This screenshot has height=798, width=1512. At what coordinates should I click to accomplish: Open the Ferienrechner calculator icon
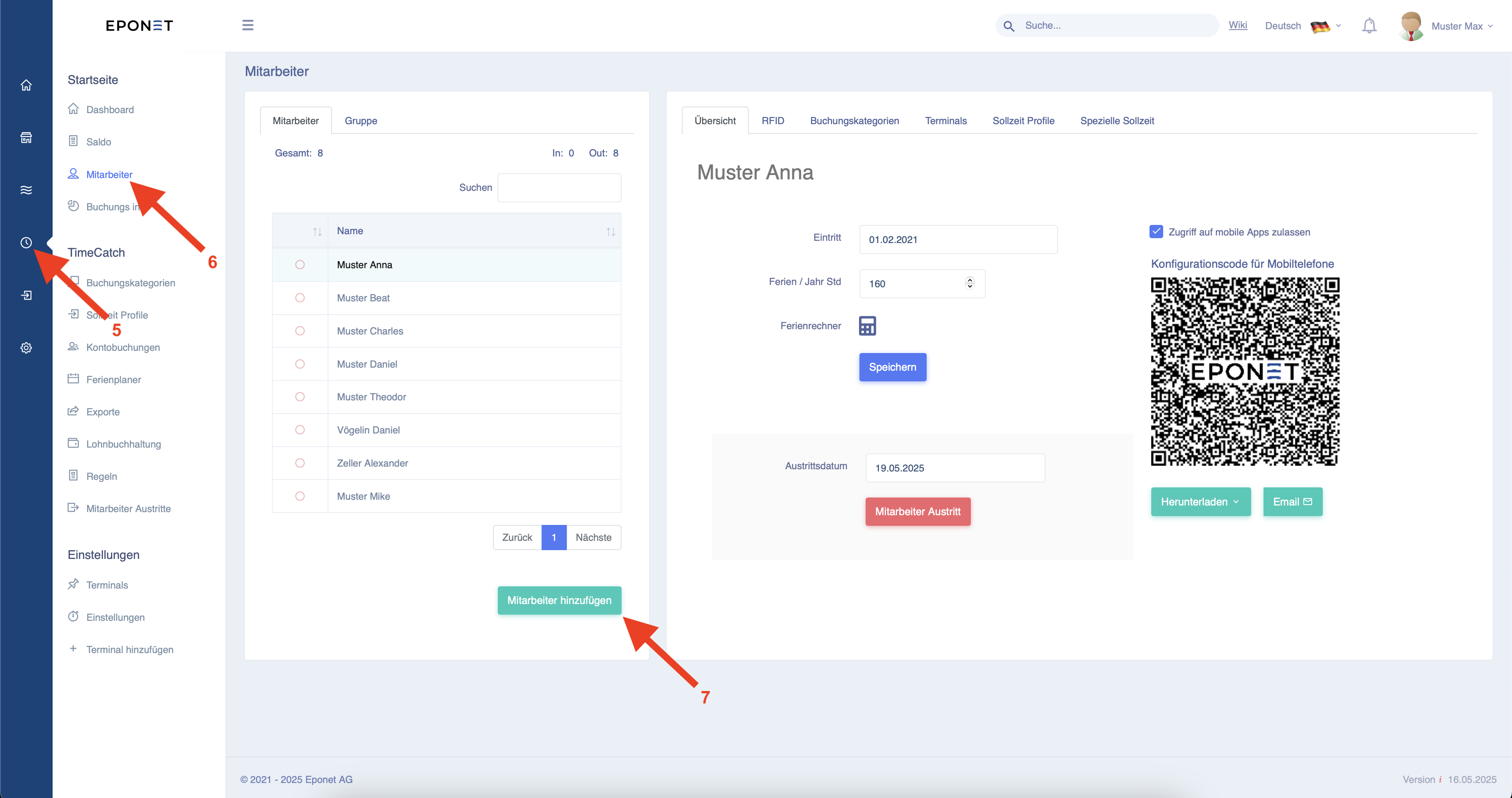867,326
